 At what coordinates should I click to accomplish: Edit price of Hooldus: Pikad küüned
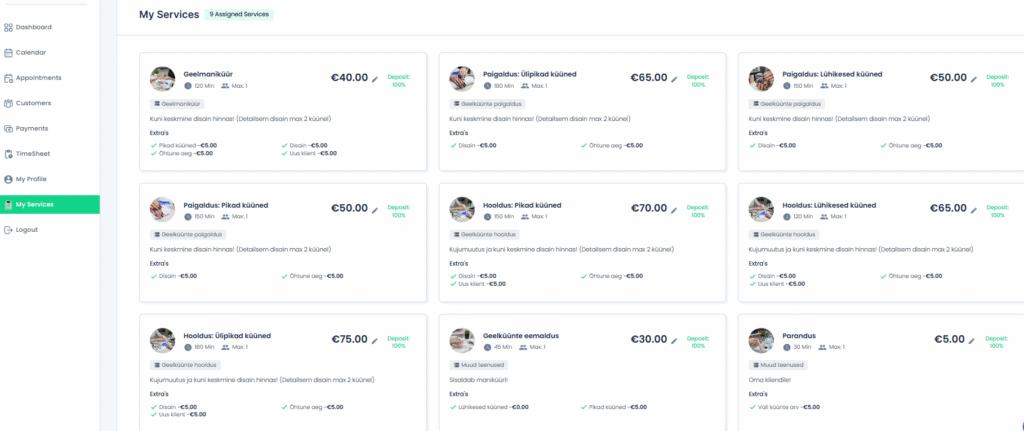point(675,209)
